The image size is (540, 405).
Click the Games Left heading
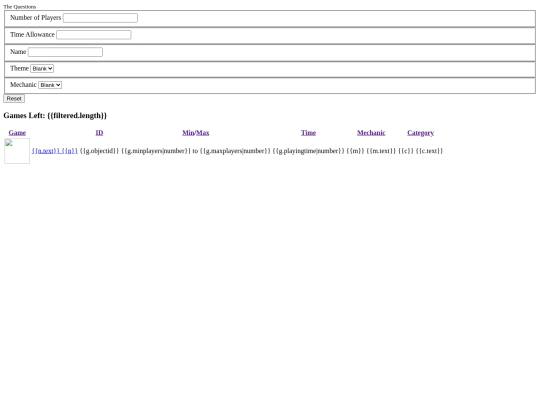click(55, 115)
